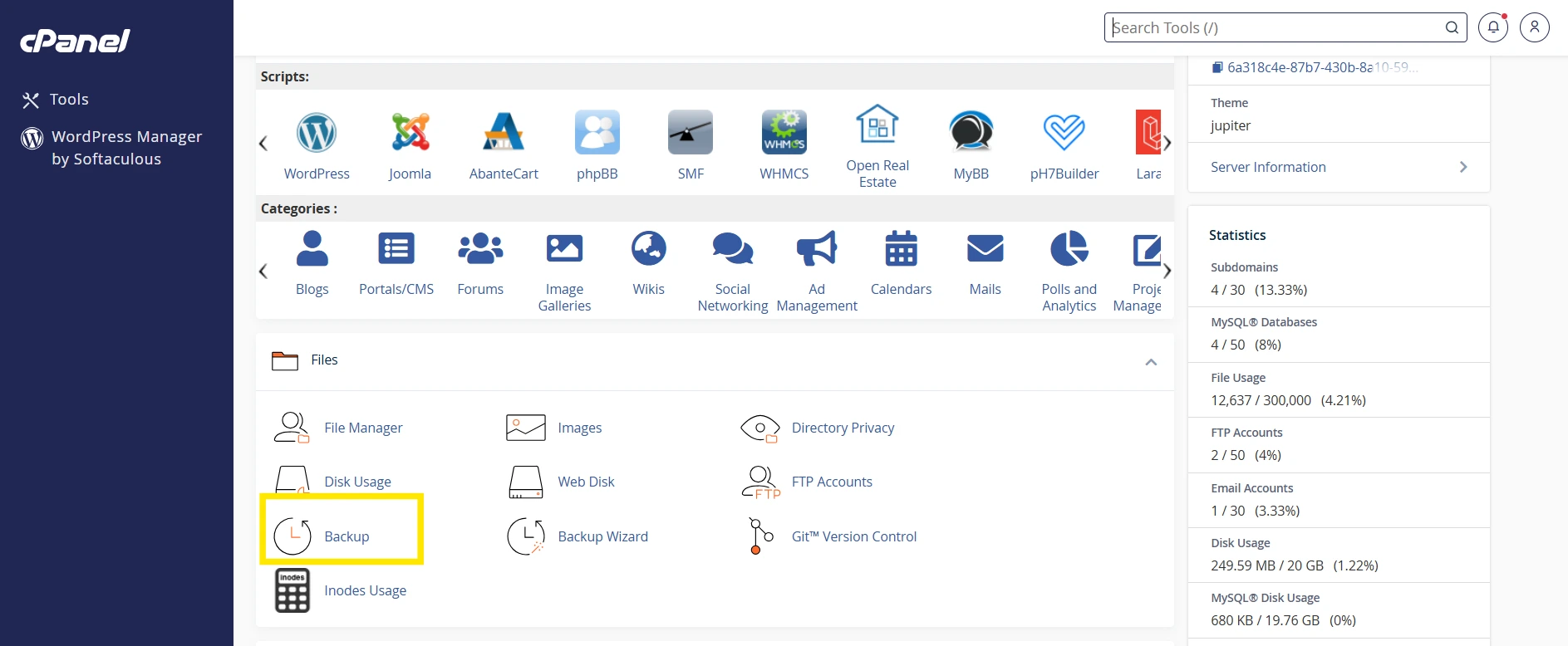This screenshot has width=1568, height=646.
Task: Select the Ad Management category icon
Action: coord(817,248)
